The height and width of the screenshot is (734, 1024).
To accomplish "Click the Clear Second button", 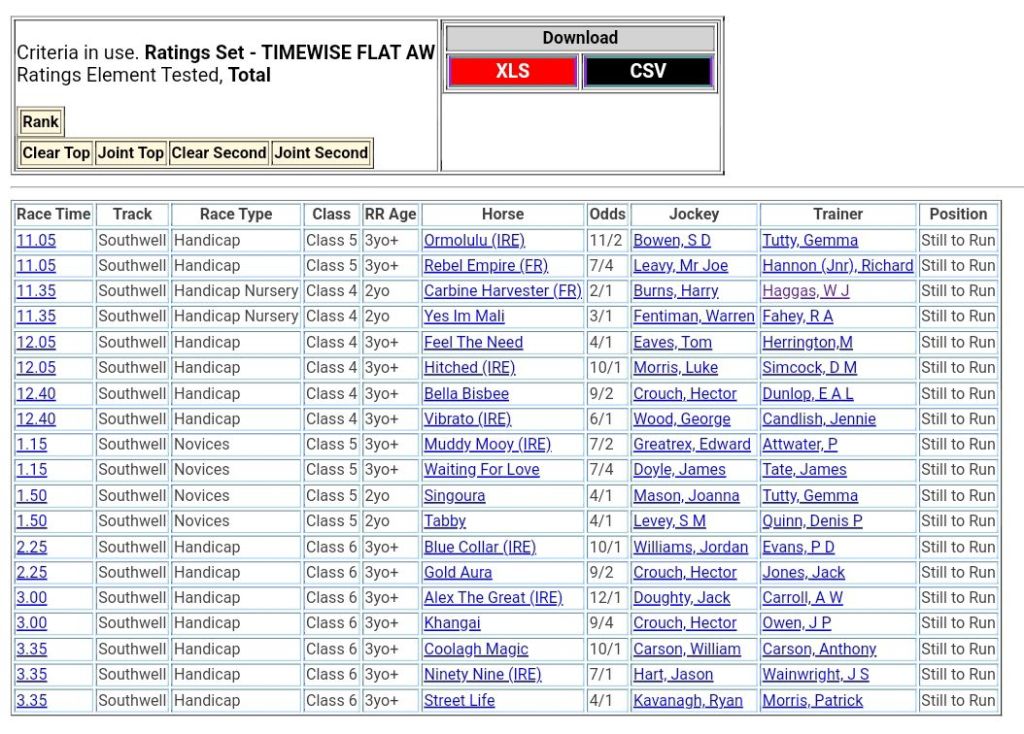I will [218, 153].
